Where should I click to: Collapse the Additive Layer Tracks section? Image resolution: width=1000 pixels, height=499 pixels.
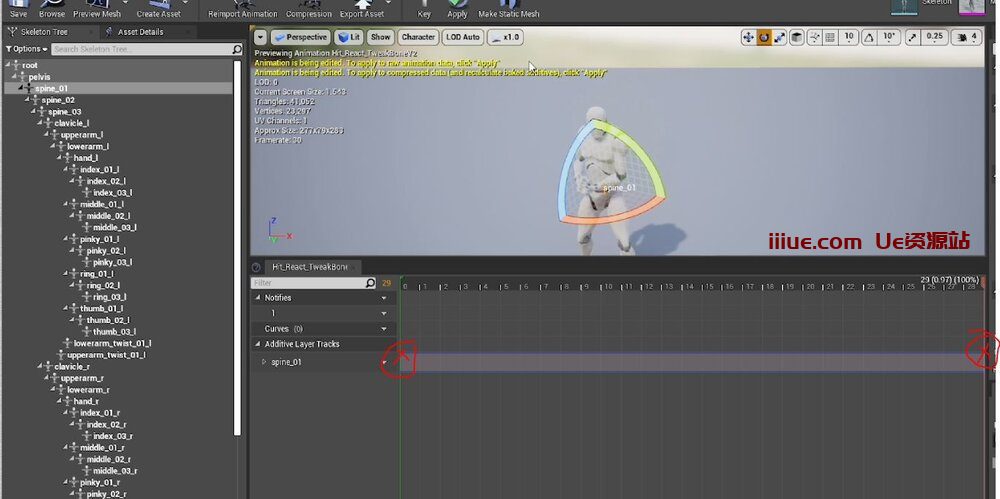257,344
